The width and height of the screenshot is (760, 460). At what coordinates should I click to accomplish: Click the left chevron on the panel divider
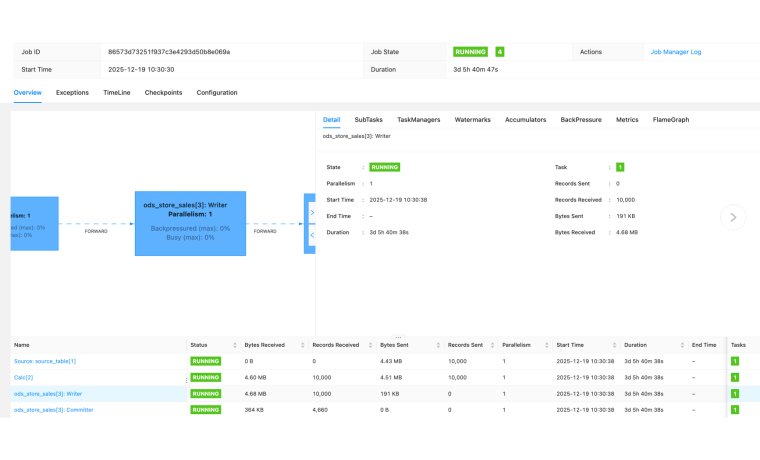click(311, 235)
